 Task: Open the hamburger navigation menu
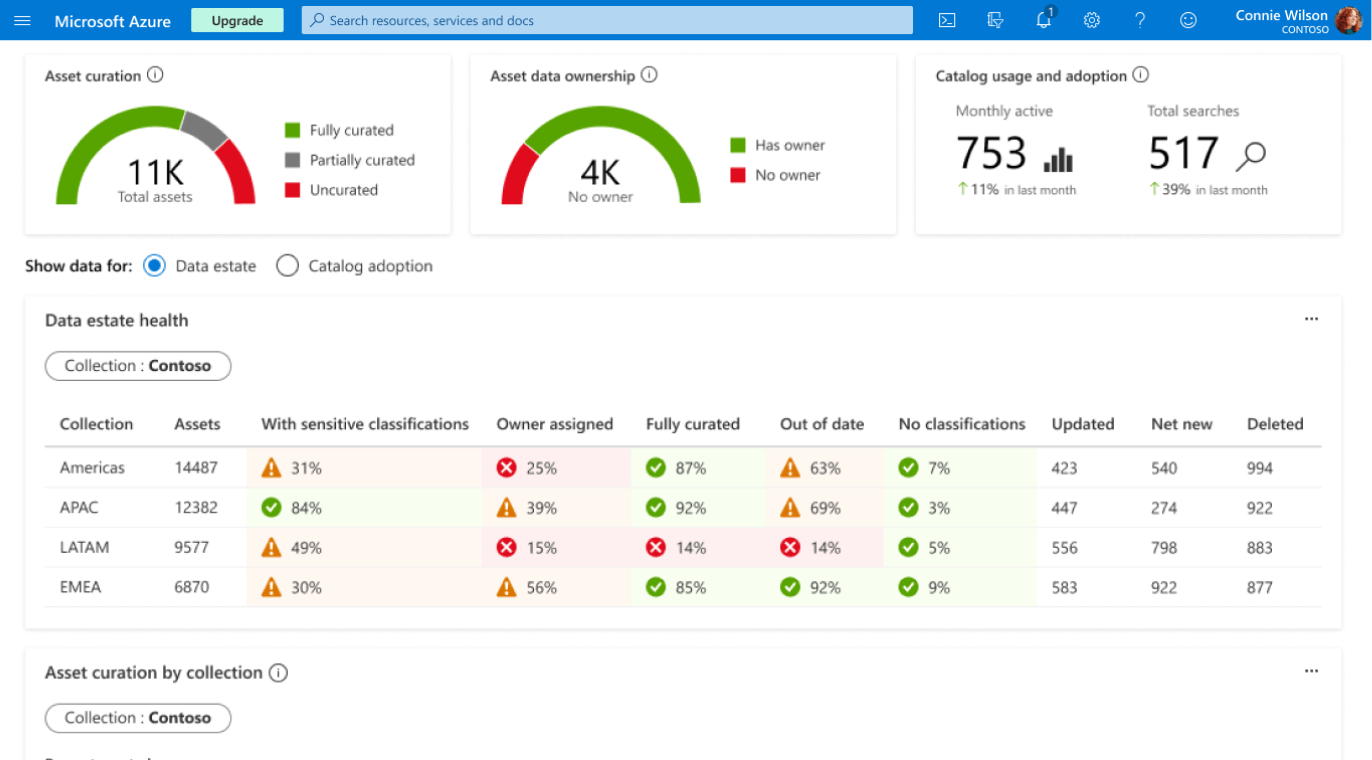(22, 21)
